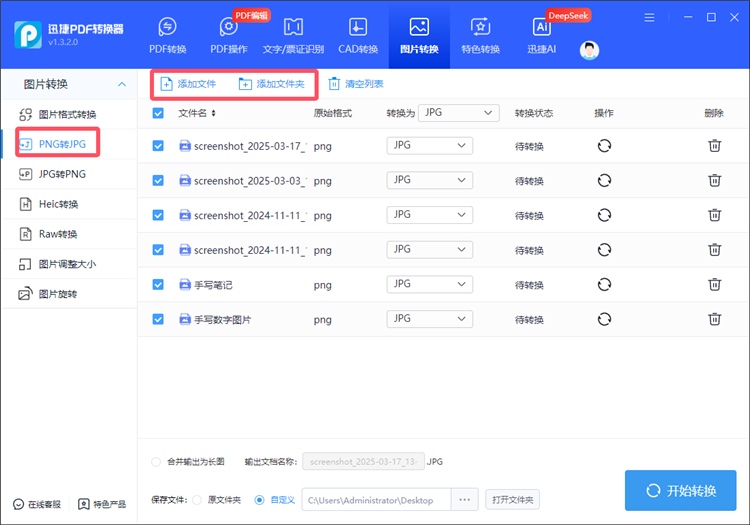The image size is (750, 525).
Task: Uncheck screenshot_2025-03-03 file checkbox
Action: pos(158,180)
